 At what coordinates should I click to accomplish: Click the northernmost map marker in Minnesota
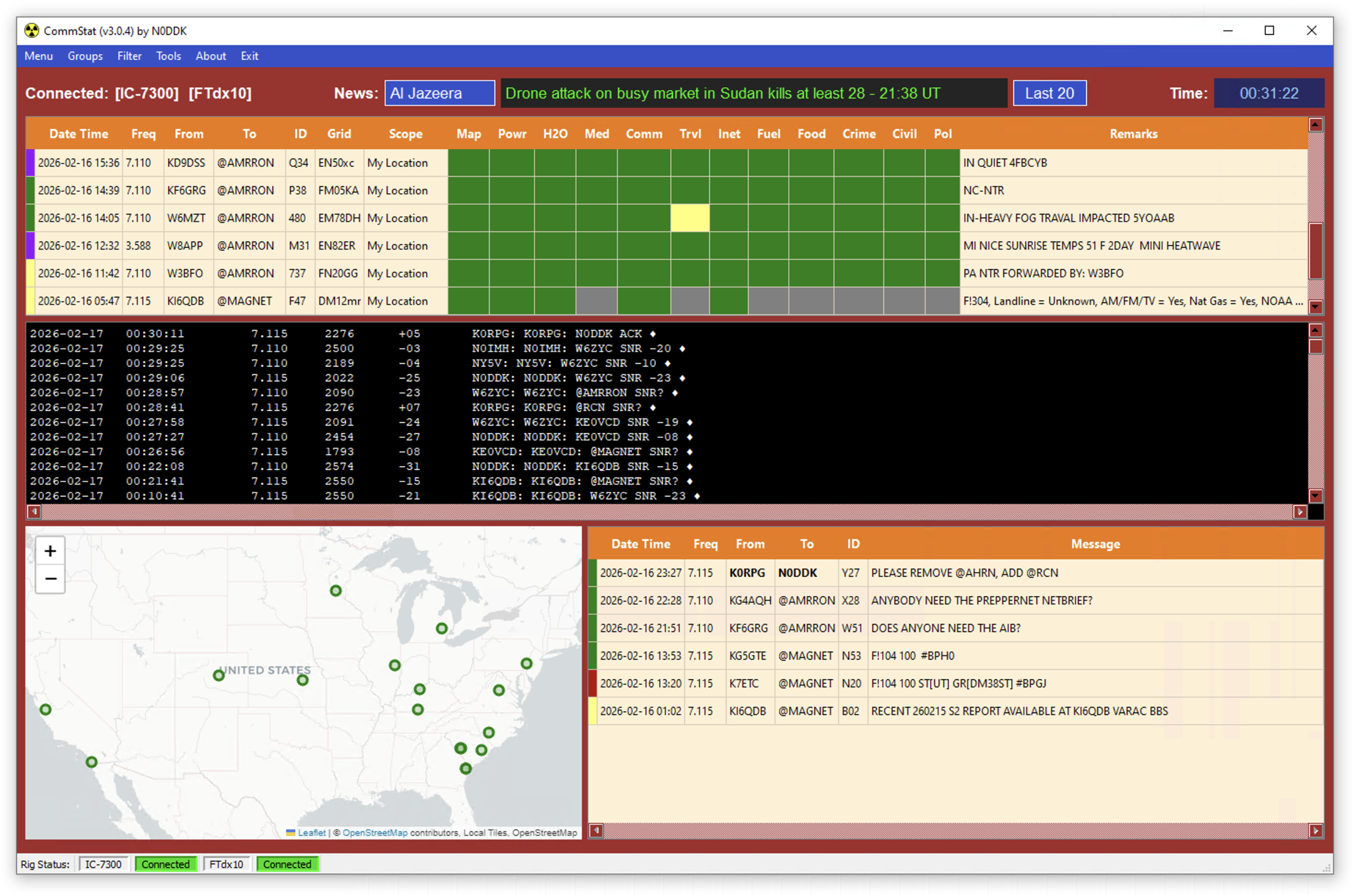[x=336, y=591]
